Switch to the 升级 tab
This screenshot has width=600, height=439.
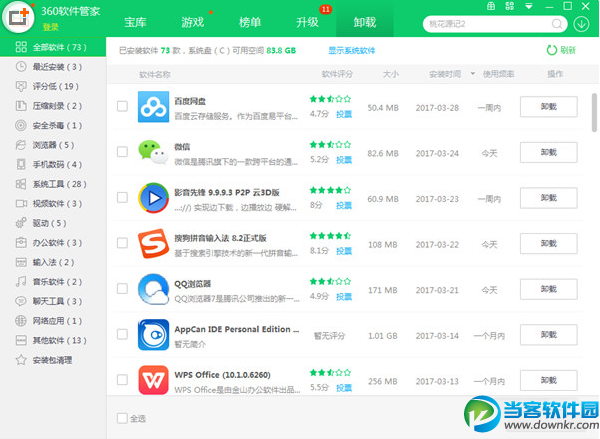tap(307, 22)
